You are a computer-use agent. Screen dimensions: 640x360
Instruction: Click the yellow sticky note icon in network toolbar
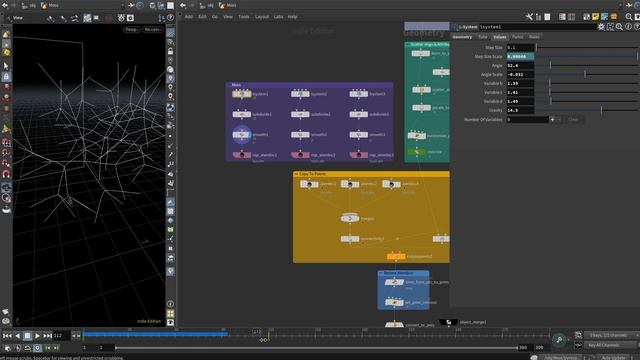pyautogui.click(x=596, y=17)
